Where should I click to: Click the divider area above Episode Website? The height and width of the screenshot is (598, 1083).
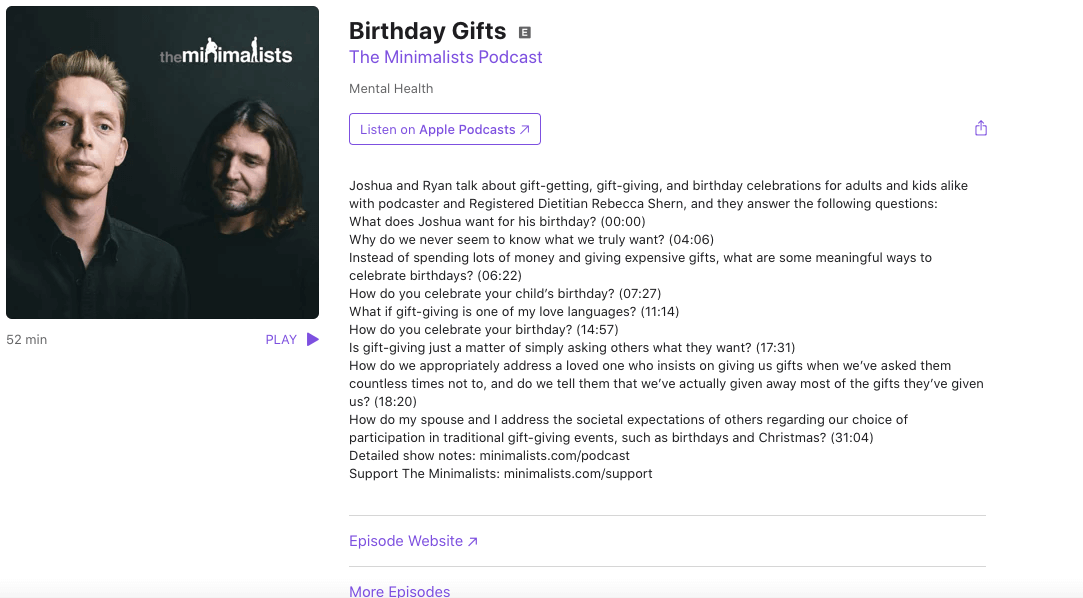pos(667,514)
